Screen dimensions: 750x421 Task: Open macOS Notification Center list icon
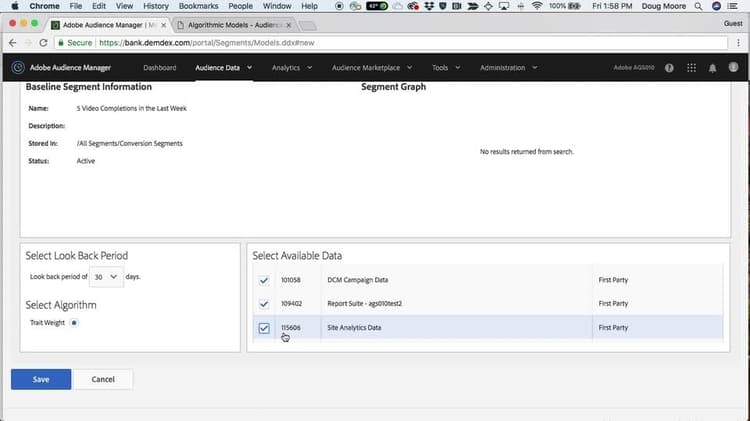(732, 6)
